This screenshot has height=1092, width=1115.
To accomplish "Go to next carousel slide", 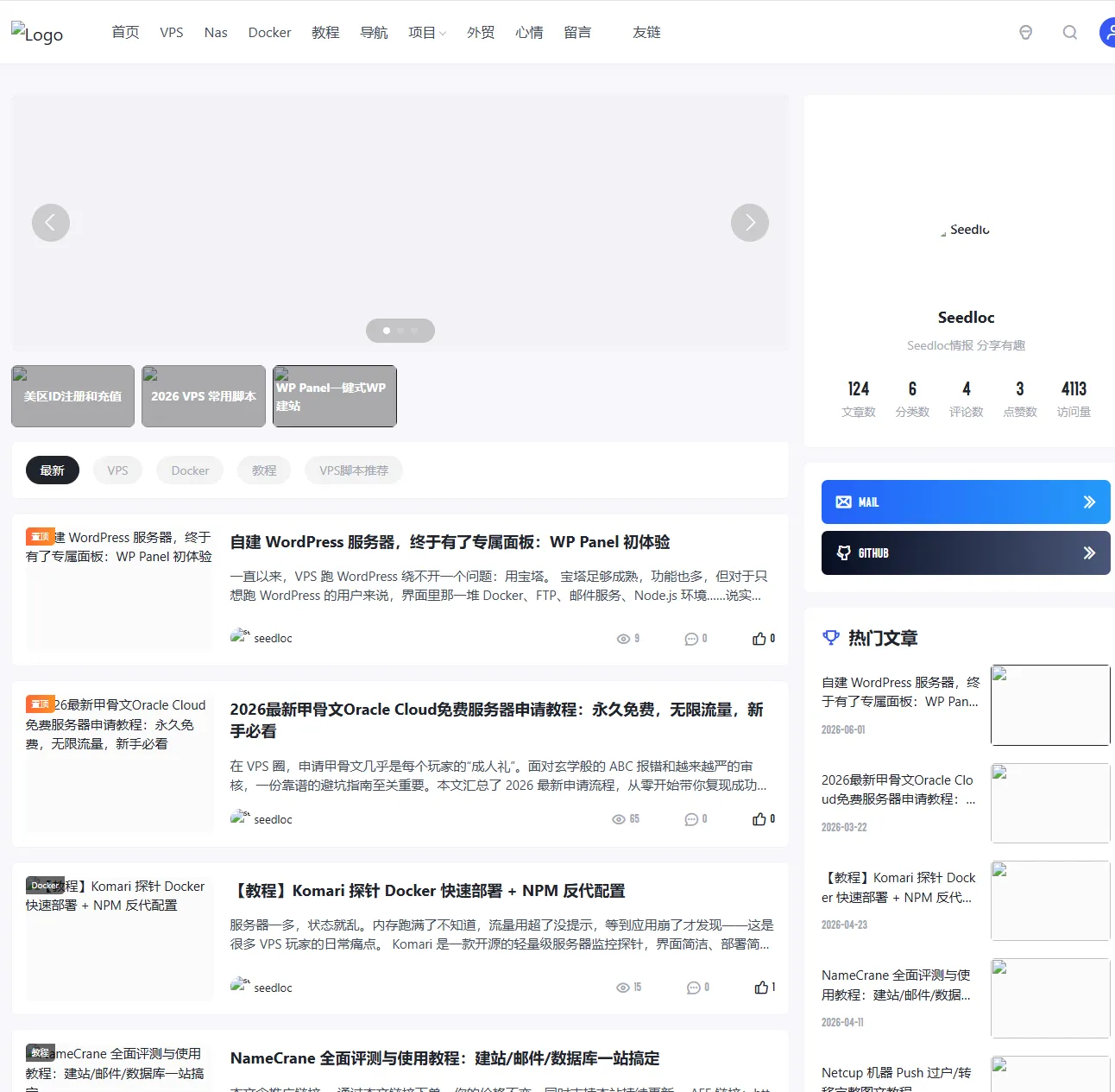I will coord(750,223).
